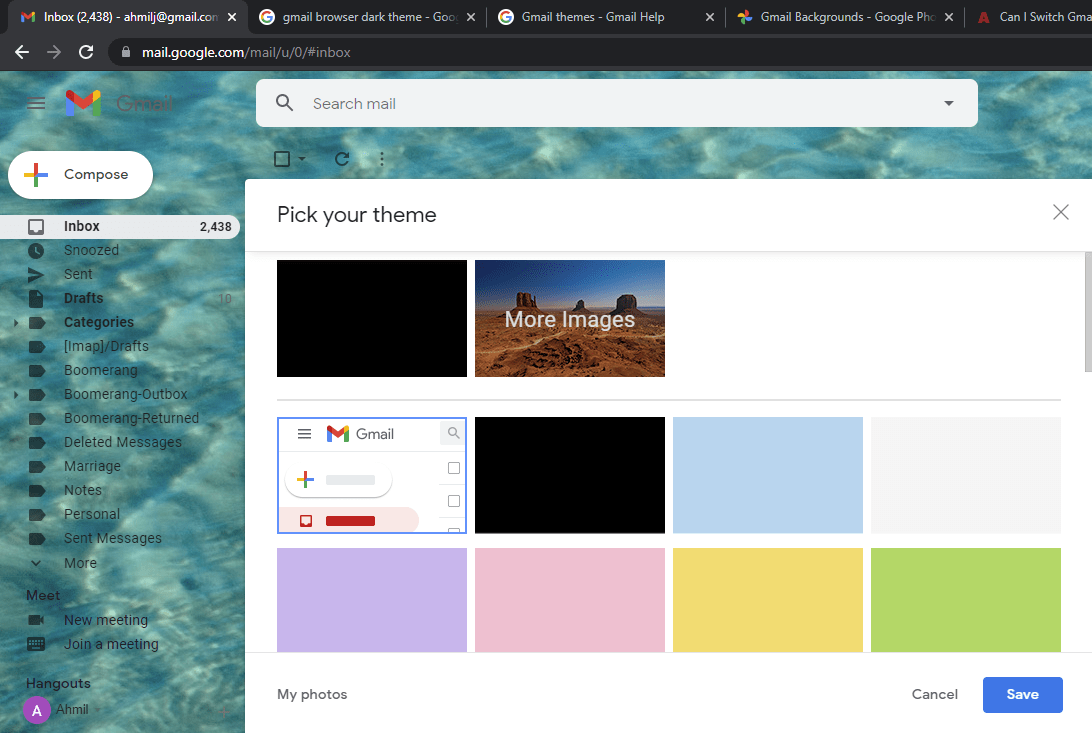Expand the Boomerang-Outbox label
The height and width of the screenshot is (733, 1092).
(x=16, y=395)
